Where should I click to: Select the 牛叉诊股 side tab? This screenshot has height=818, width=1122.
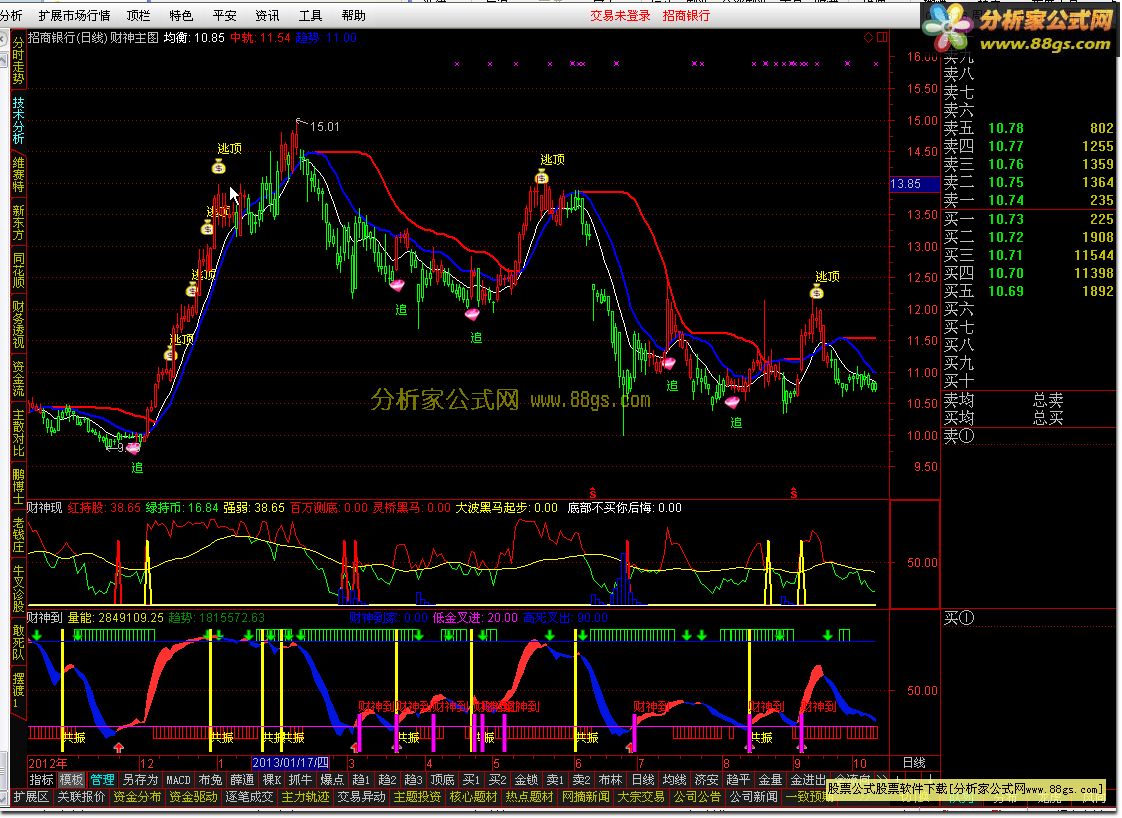coord(18,588)
